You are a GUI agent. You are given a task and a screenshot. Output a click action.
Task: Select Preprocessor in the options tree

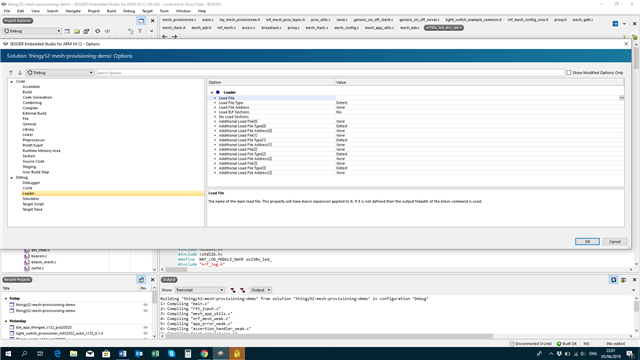point(33,140)
